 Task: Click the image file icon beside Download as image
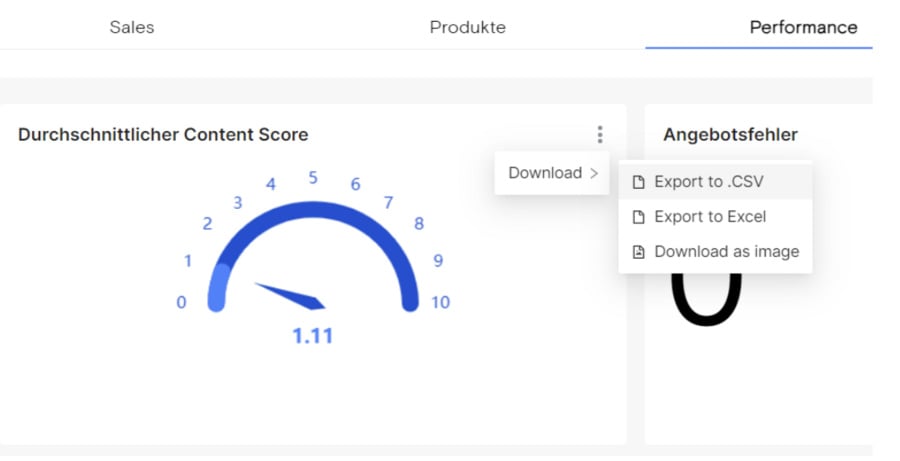[x=638, y=252]
